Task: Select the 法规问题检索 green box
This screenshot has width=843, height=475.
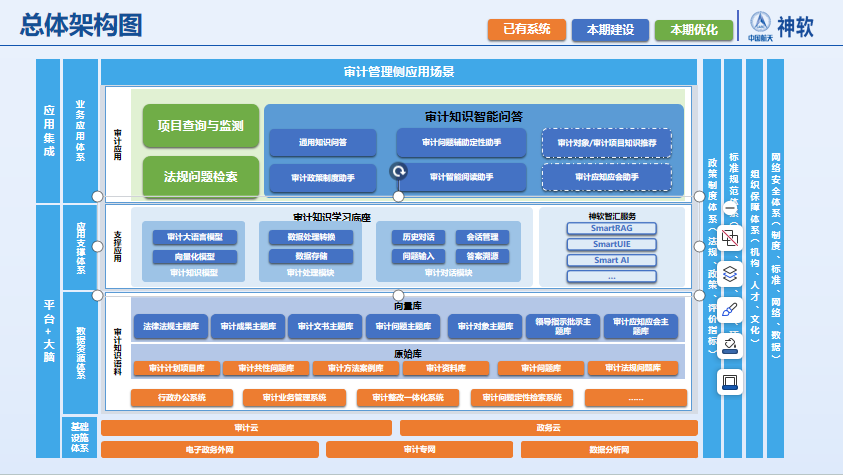Action: (x=201, y=177)
